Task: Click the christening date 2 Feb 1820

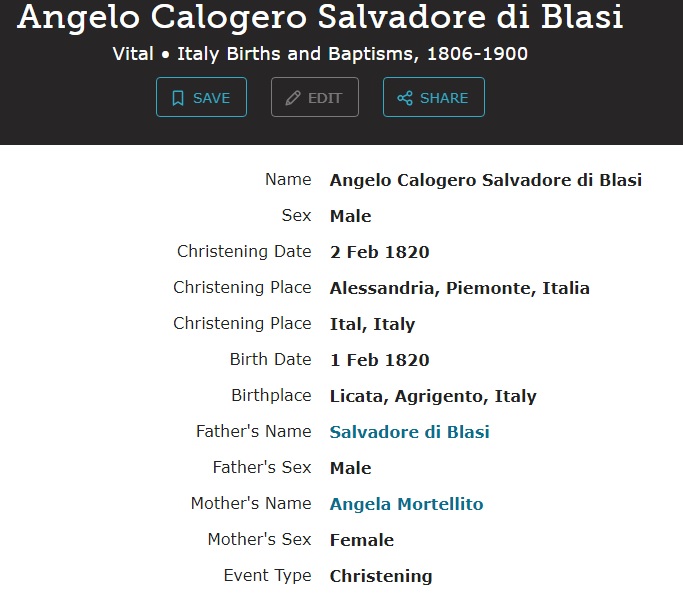Action: coord(379,252)
